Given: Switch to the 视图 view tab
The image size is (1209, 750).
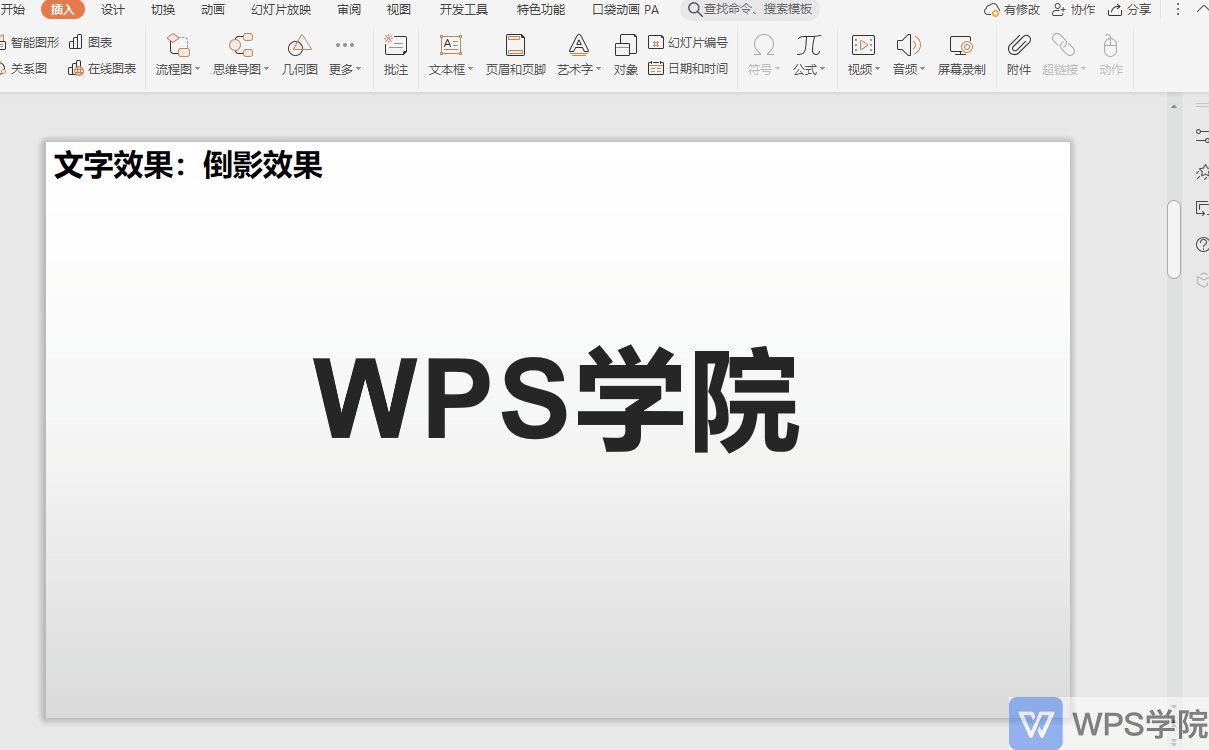Looking at the screenshot, I should (399, 10).
